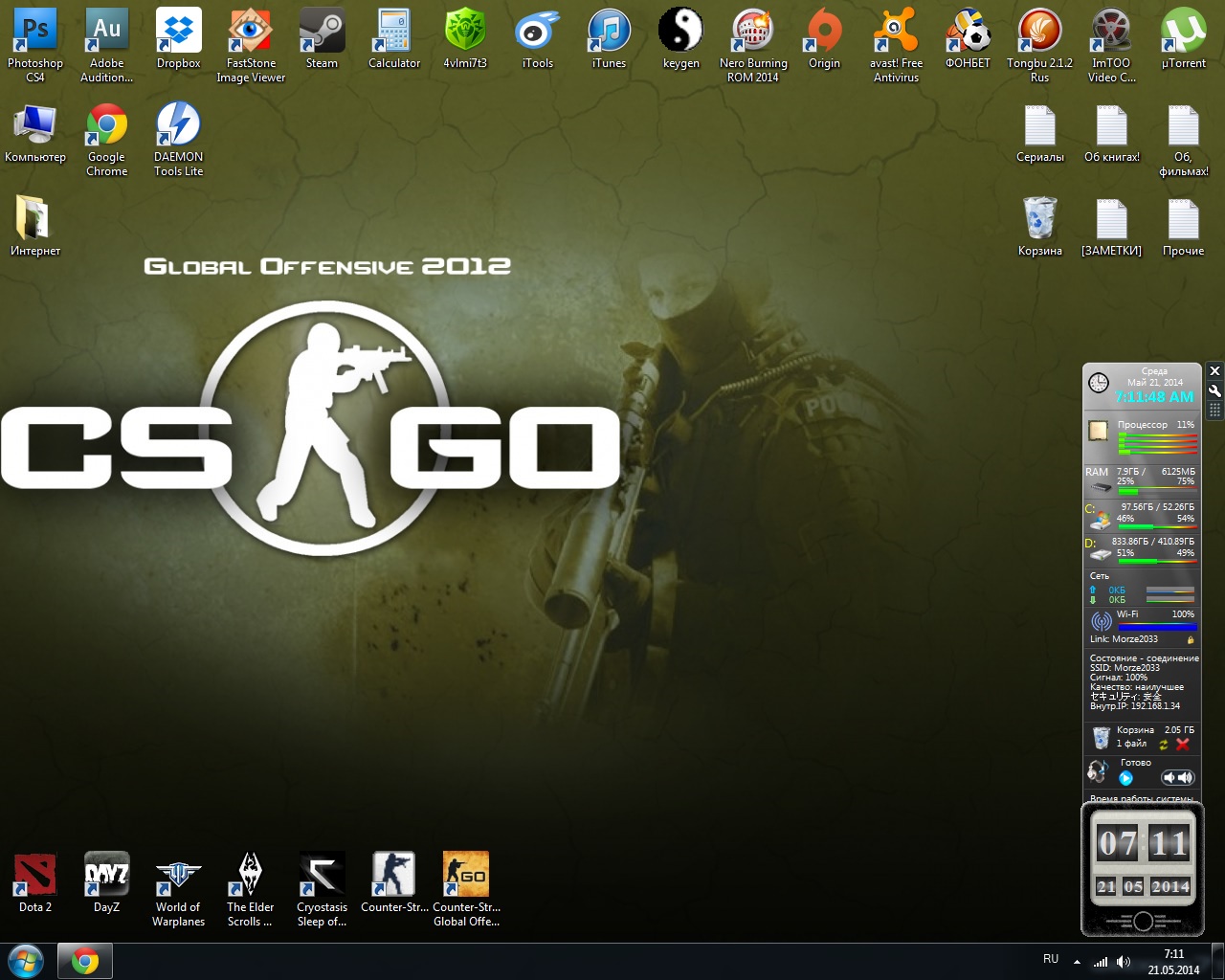The width and height of the screenshot is (1225, 980).
Task: Select the Dota 2 shortcut icon
Action: [x=35, y=875]
